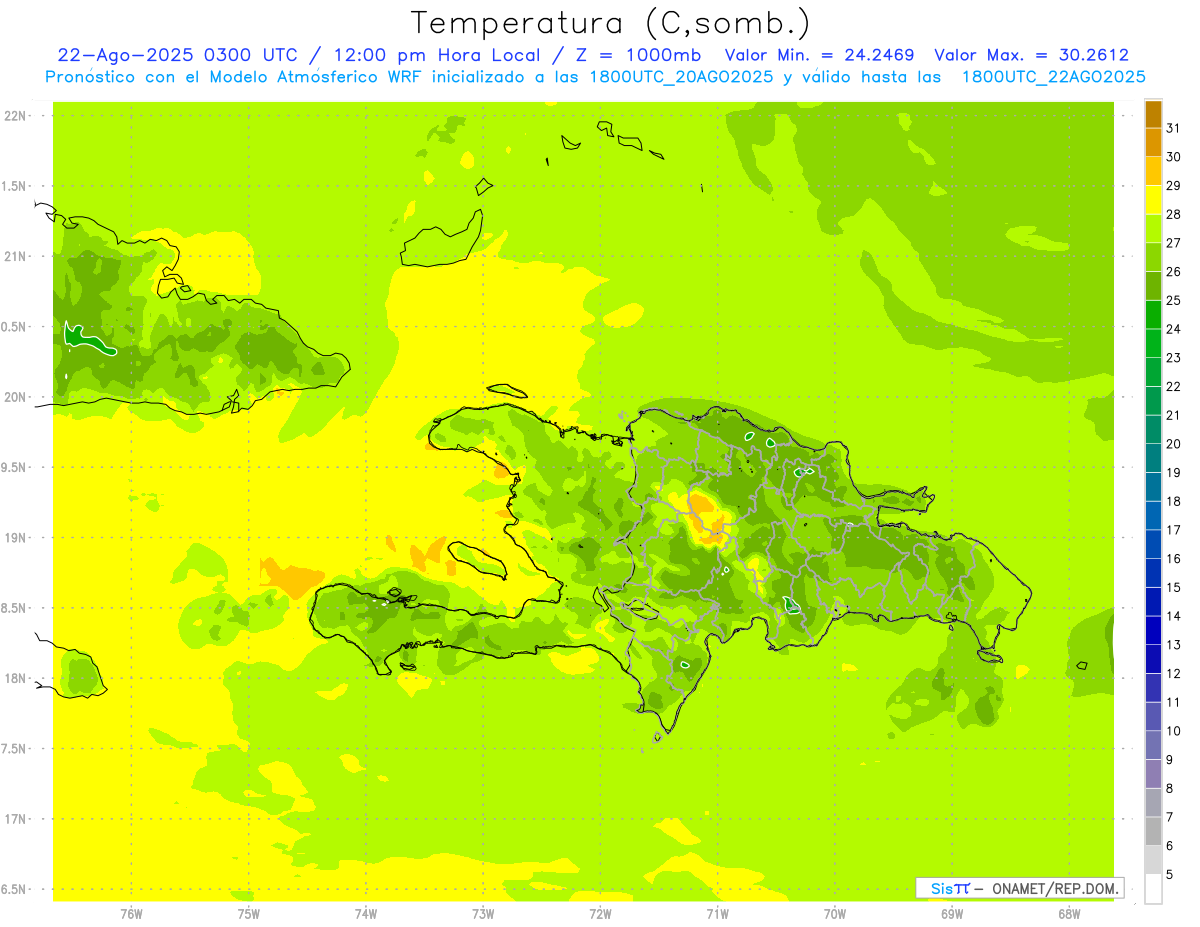Click the 'Temperatura (C,somb.)' map title
The image size is (1200, 927).
click(611, 23)
